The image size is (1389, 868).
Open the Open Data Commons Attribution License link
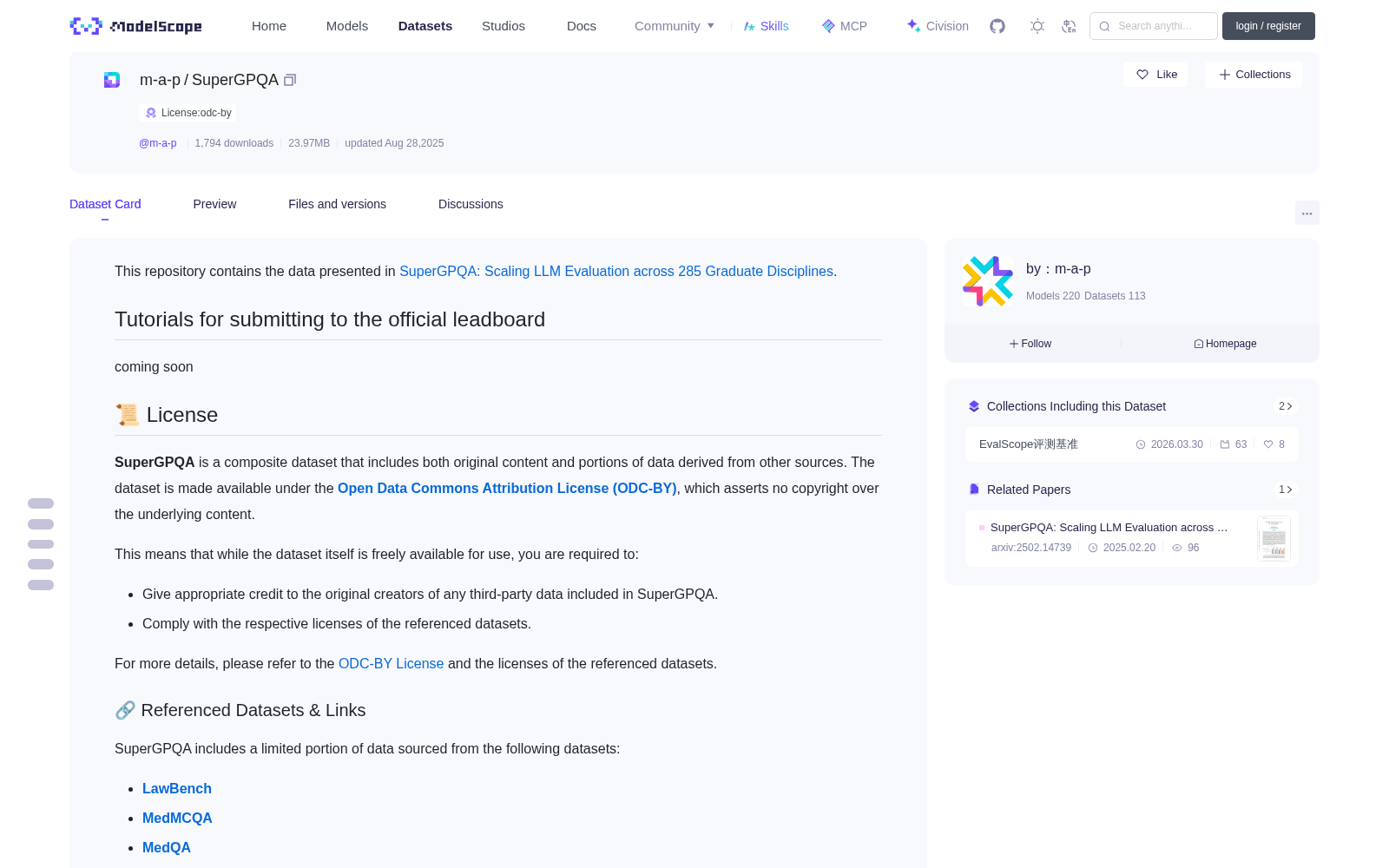click(507, 488)
